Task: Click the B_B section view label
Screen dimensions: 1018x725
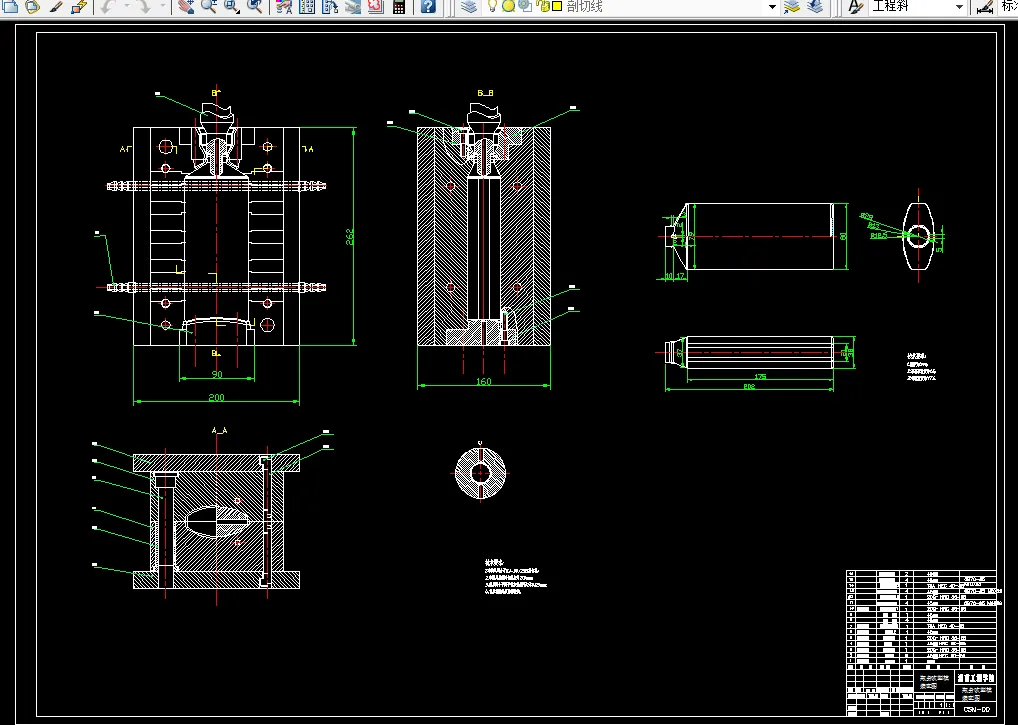Action: click(x=486, y=93)
